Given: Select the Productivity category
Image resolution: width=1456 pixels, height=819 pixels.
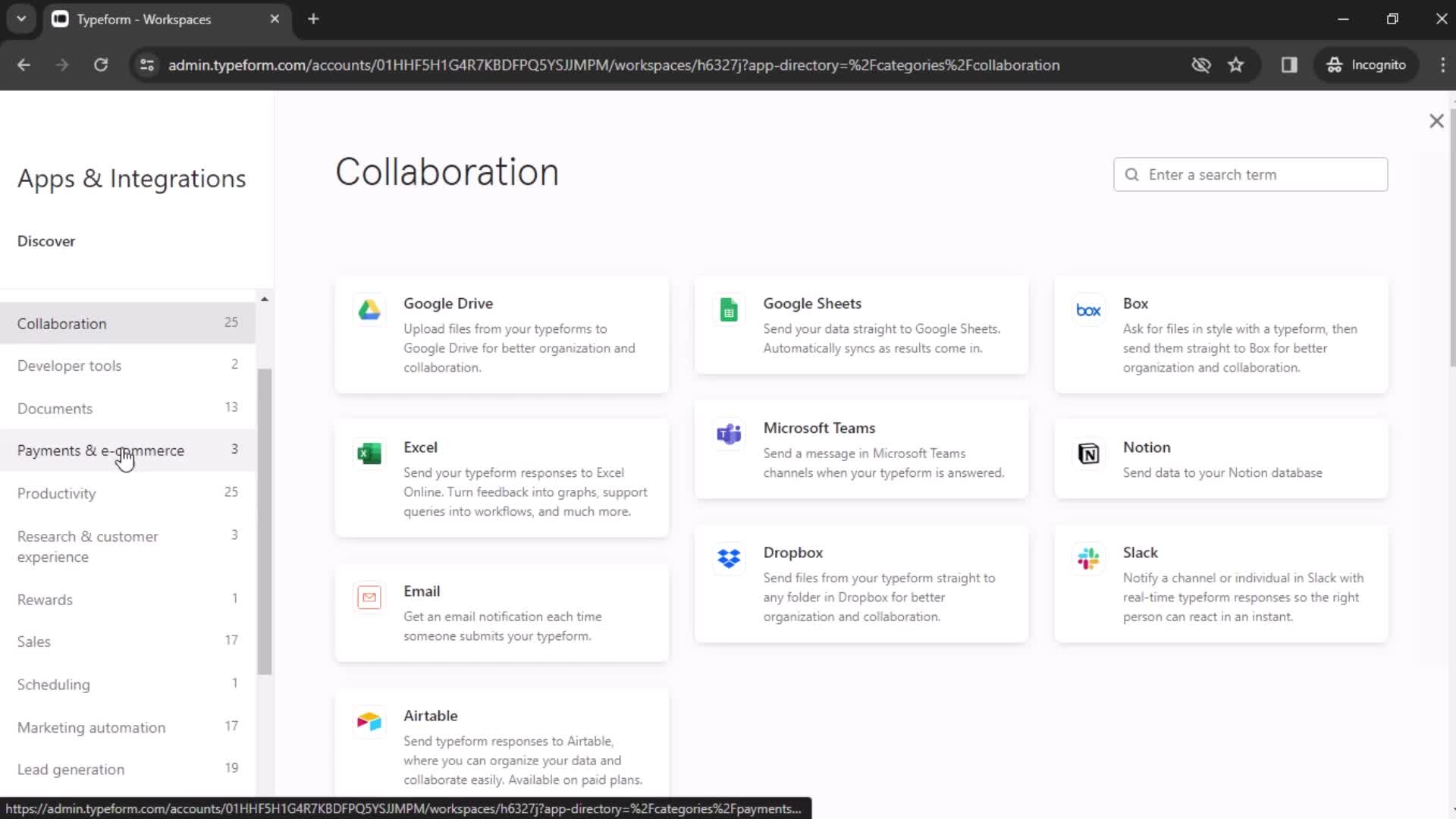Looking at the screenshot, I should pos(56,493).
